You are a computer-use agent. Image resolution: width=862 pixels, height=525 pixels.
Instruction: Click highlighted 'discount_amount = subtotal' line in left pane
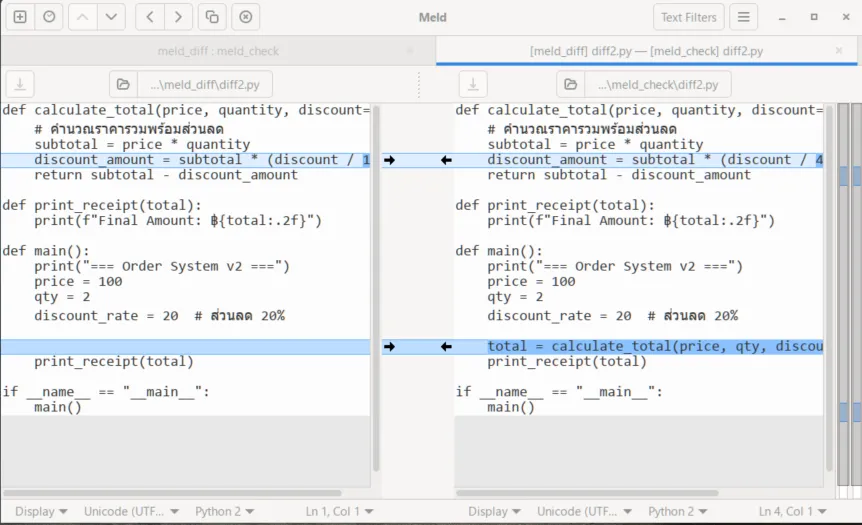click(x=202, y=160)
